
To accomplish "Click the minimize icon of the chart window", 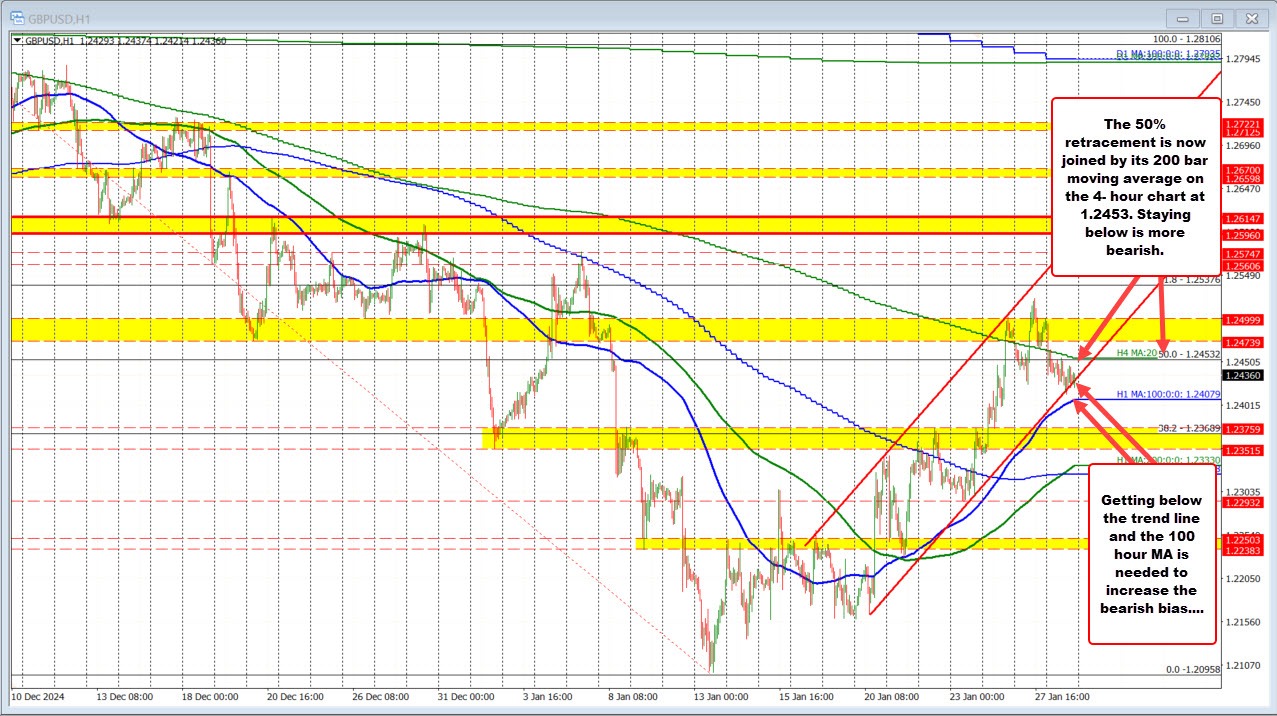I will (x=1182, y=17).
